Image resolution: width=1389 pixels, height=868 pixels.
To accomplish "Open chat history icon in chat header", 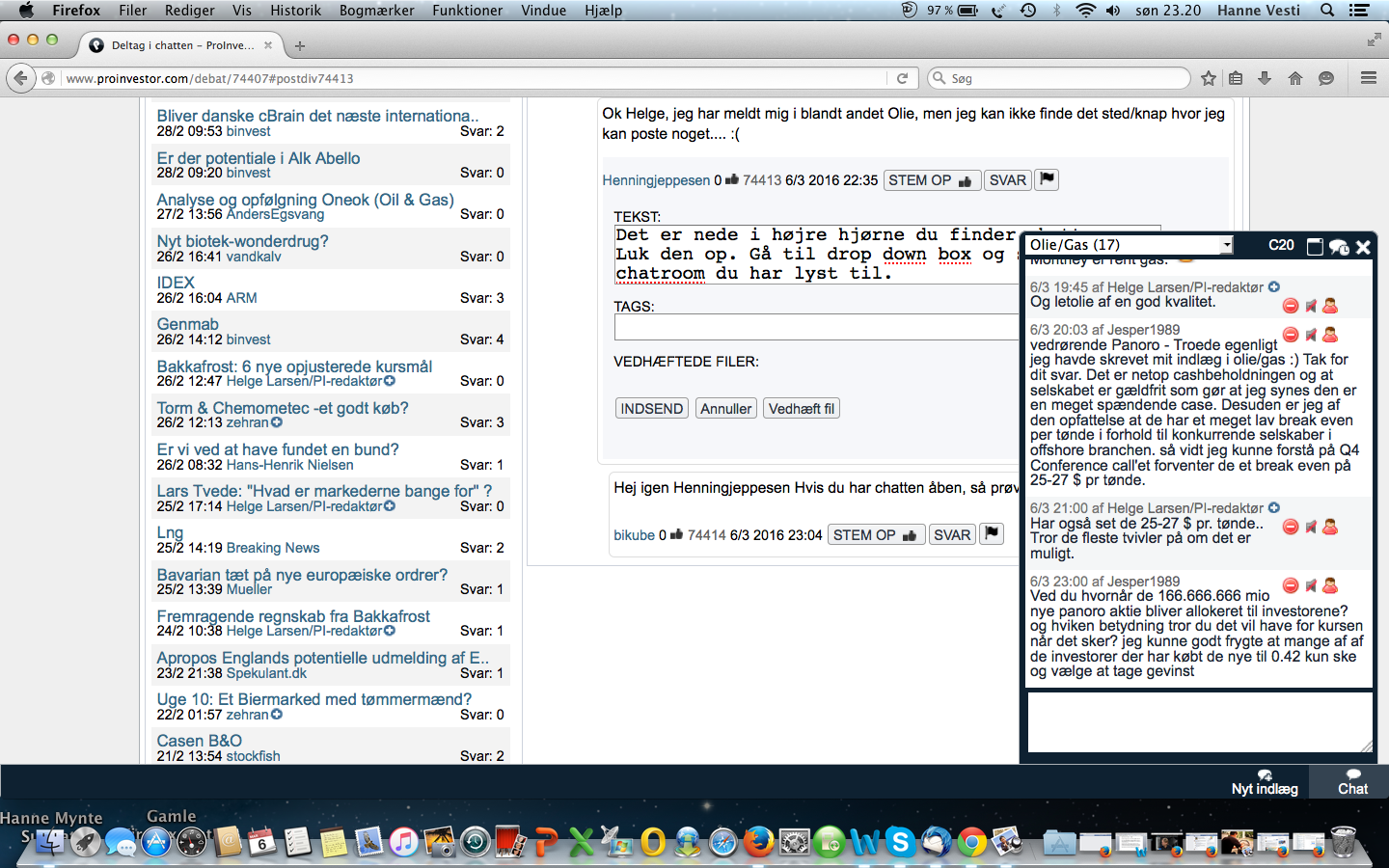I will point(1339,247).
